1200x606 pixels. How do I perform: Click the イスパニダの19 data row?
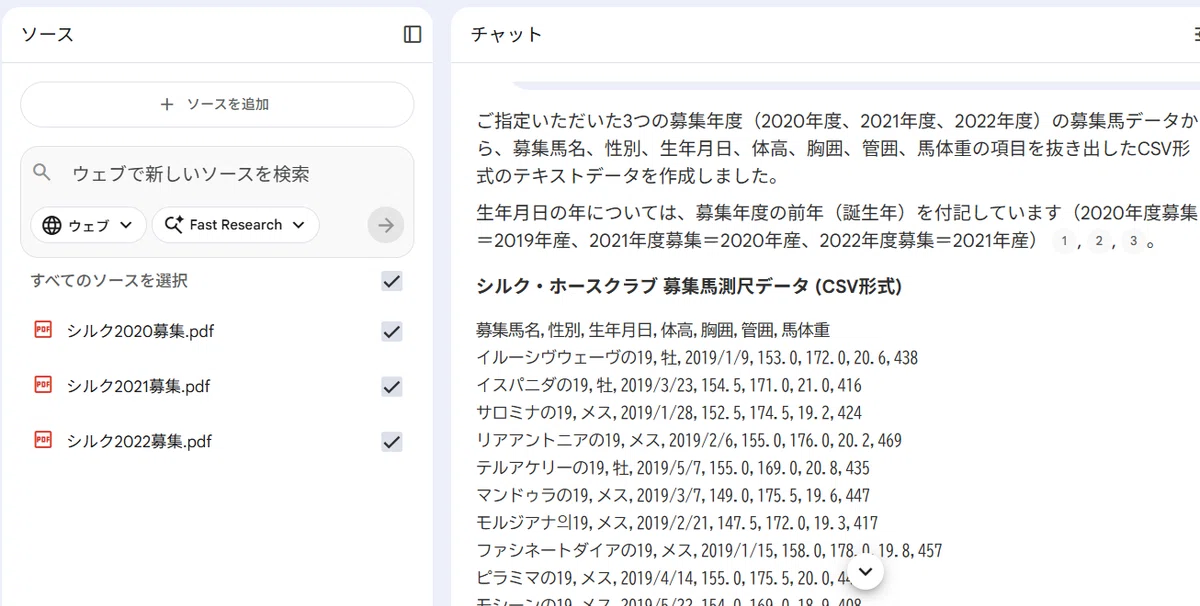[x=668, y=385]
